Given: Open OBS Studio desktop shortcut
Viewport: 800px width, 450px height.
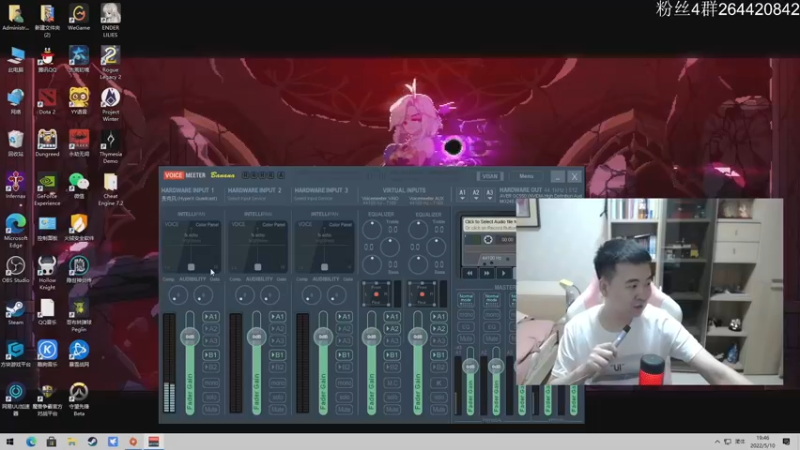Looking at the screenshot, I should point(15,270).
